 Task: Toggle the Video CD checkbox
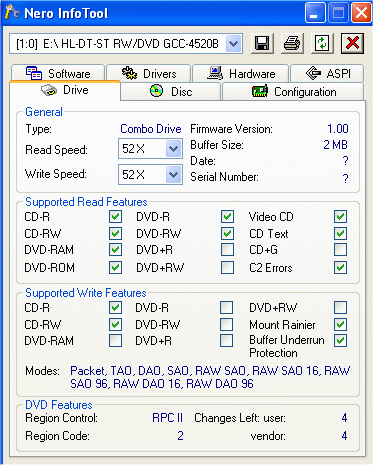click(x=340, y=217)
